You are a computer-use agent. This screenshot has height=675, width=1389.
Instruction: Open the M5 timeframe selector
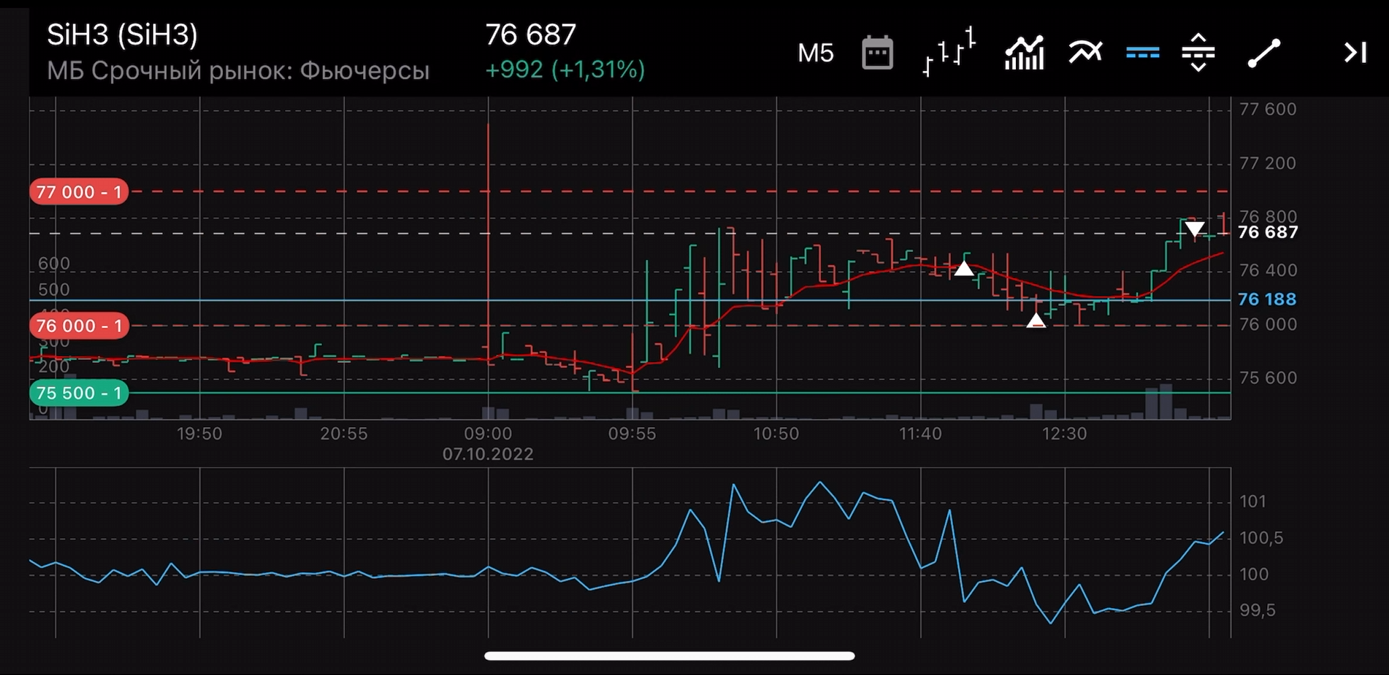(x=815, y=53)
